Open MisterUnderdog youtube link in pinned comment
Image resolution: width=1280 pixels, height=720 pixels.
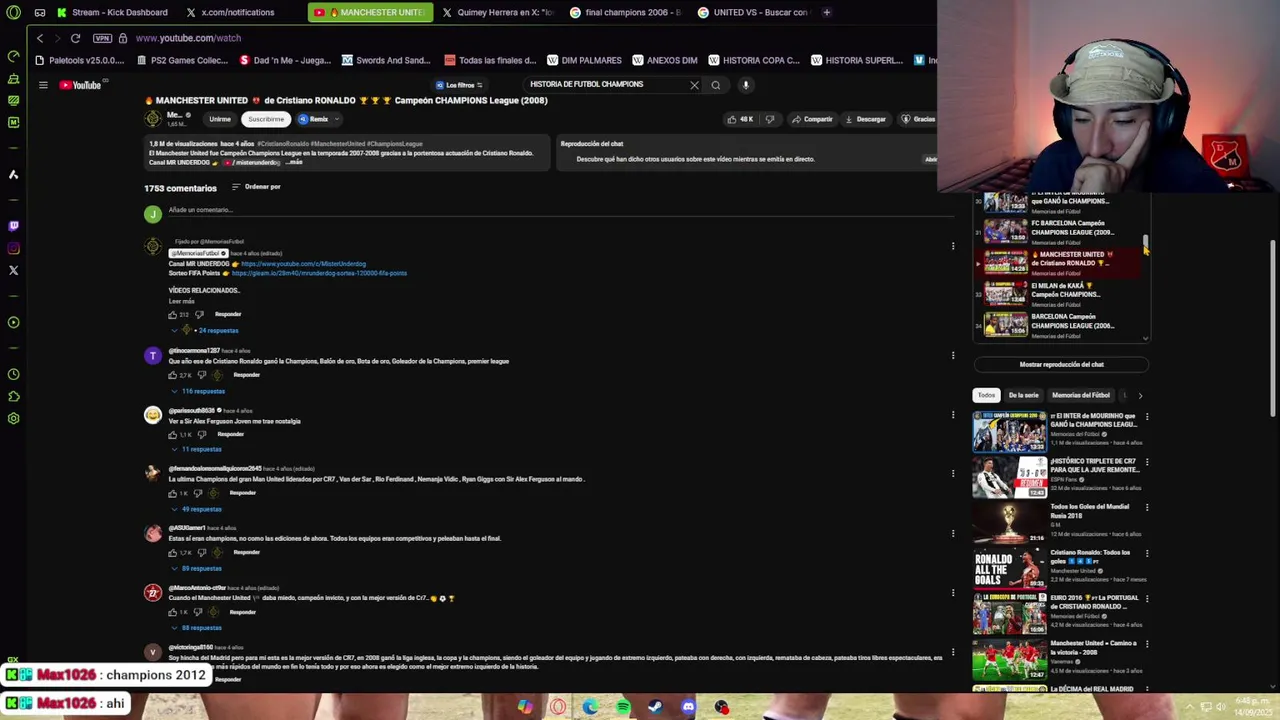point(303,264)
